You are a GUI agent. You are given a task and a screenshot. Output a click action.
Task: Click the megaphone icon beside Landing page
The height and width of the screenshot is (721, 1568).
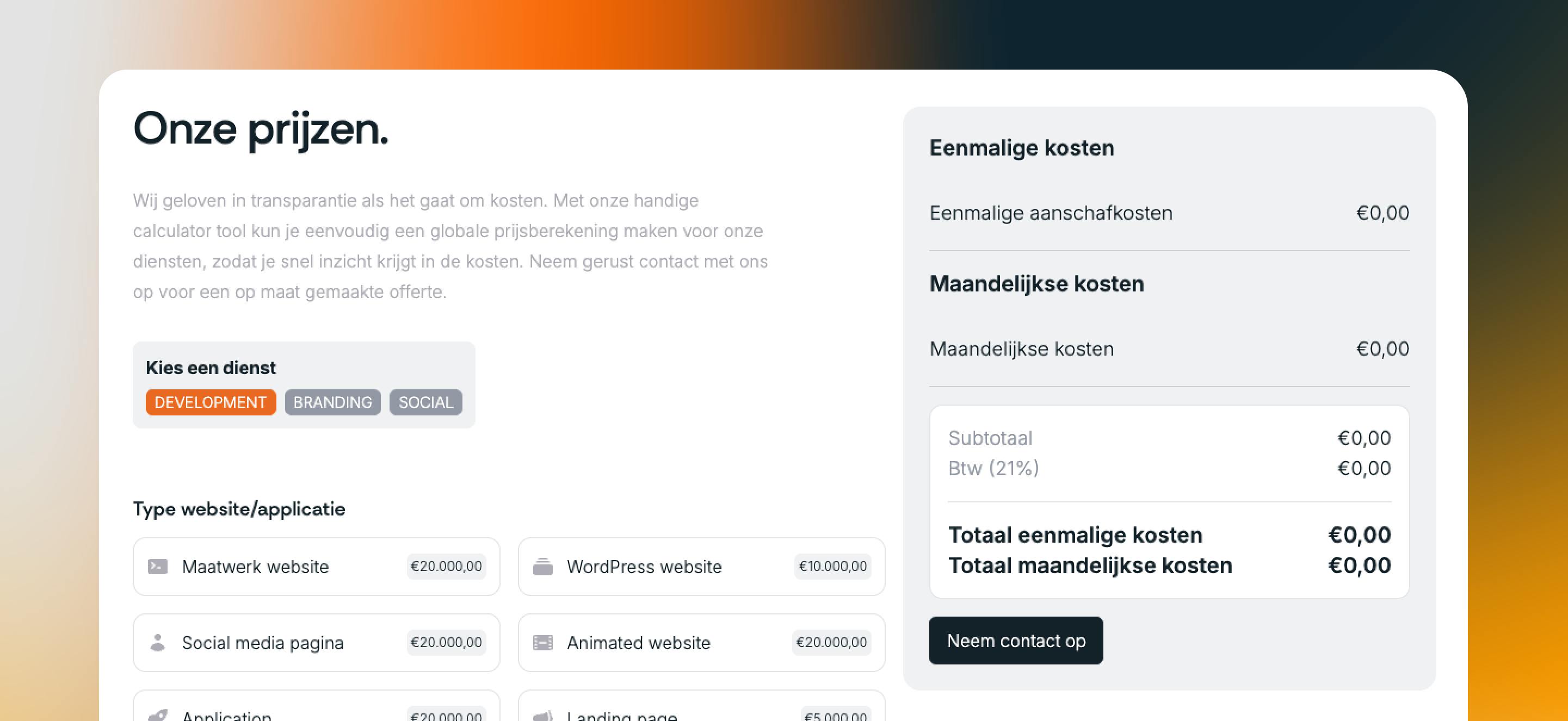coord(542,716)
